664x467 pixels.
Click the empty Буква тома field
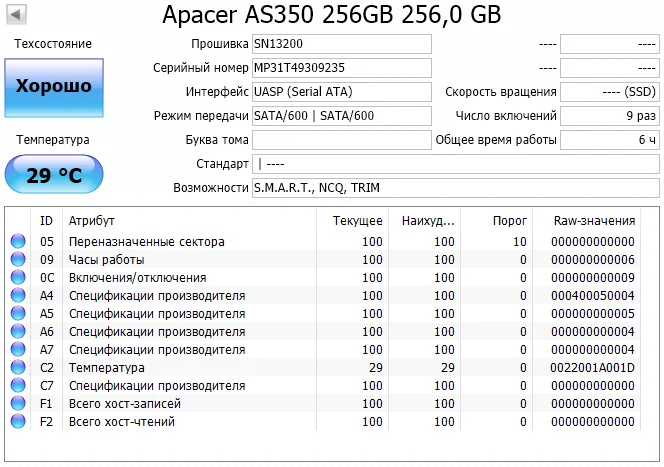tap(342, 140)
